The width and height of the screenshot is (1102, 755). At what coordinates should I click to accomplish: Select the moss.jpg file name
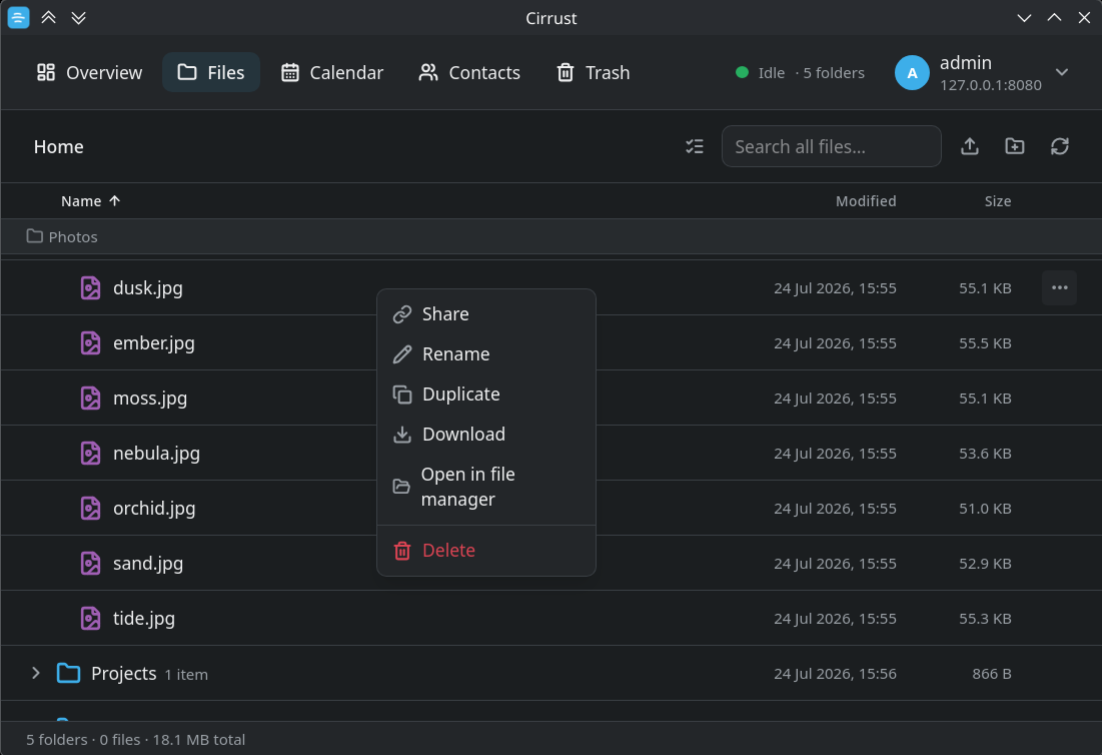(x=150, y=398)
